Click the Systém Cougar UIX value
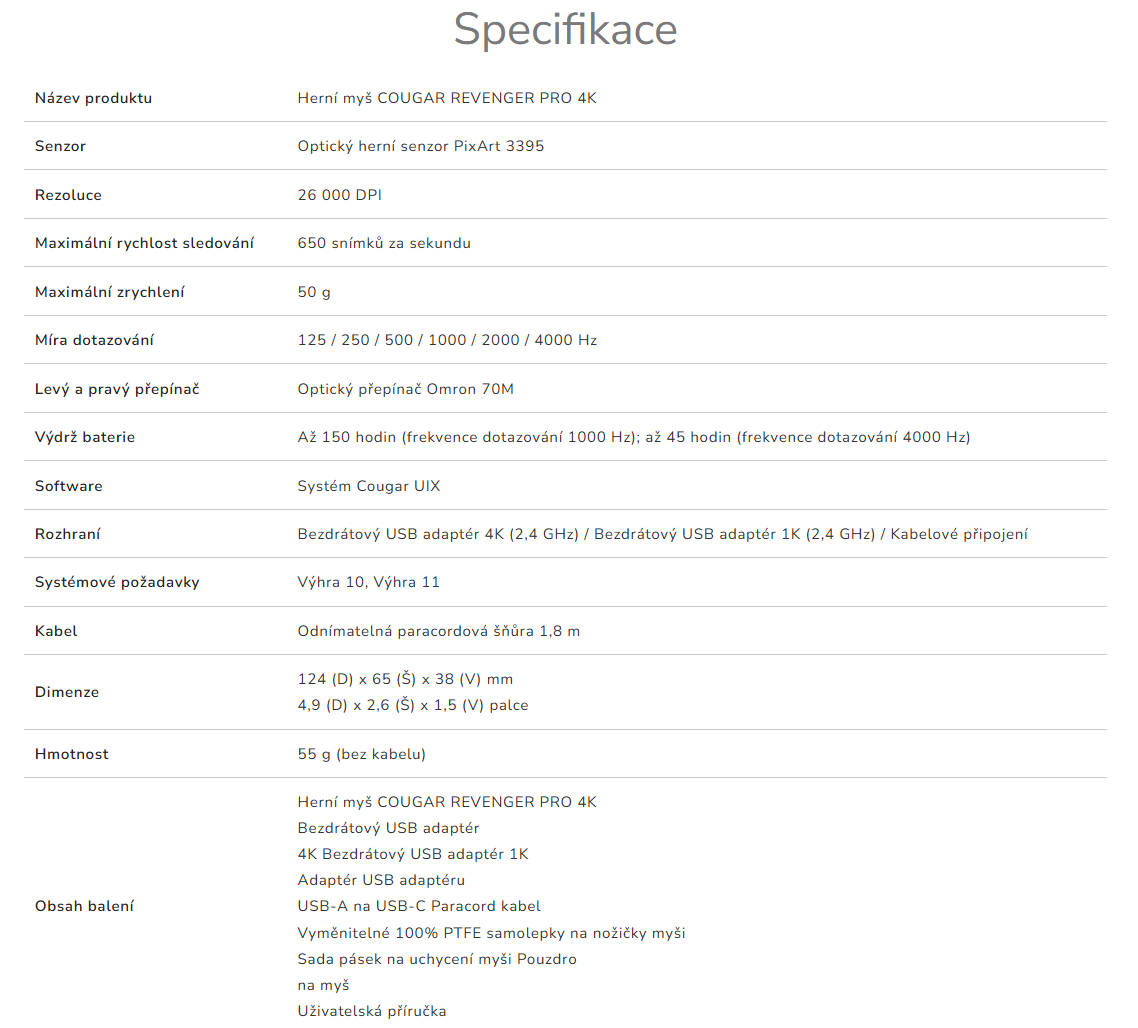 point(368,486)
